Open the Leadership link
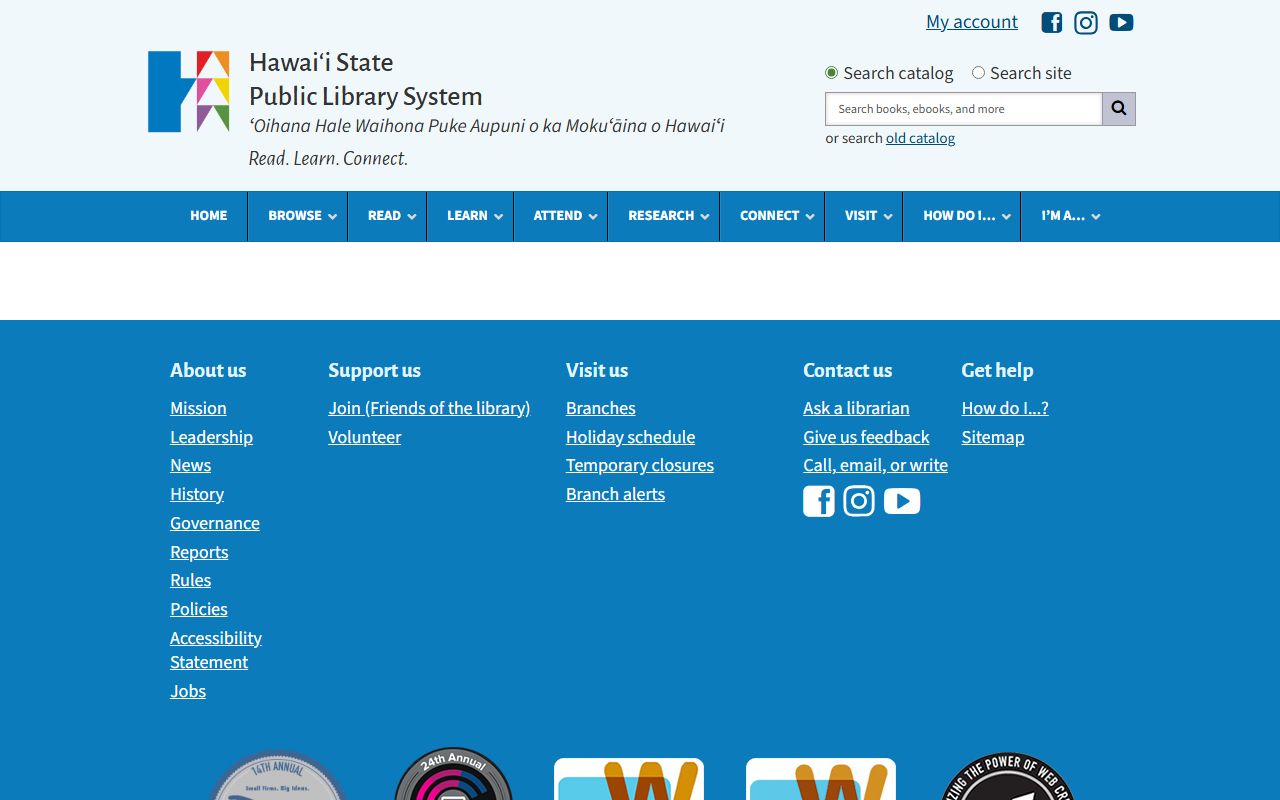 tap(211, 437)
